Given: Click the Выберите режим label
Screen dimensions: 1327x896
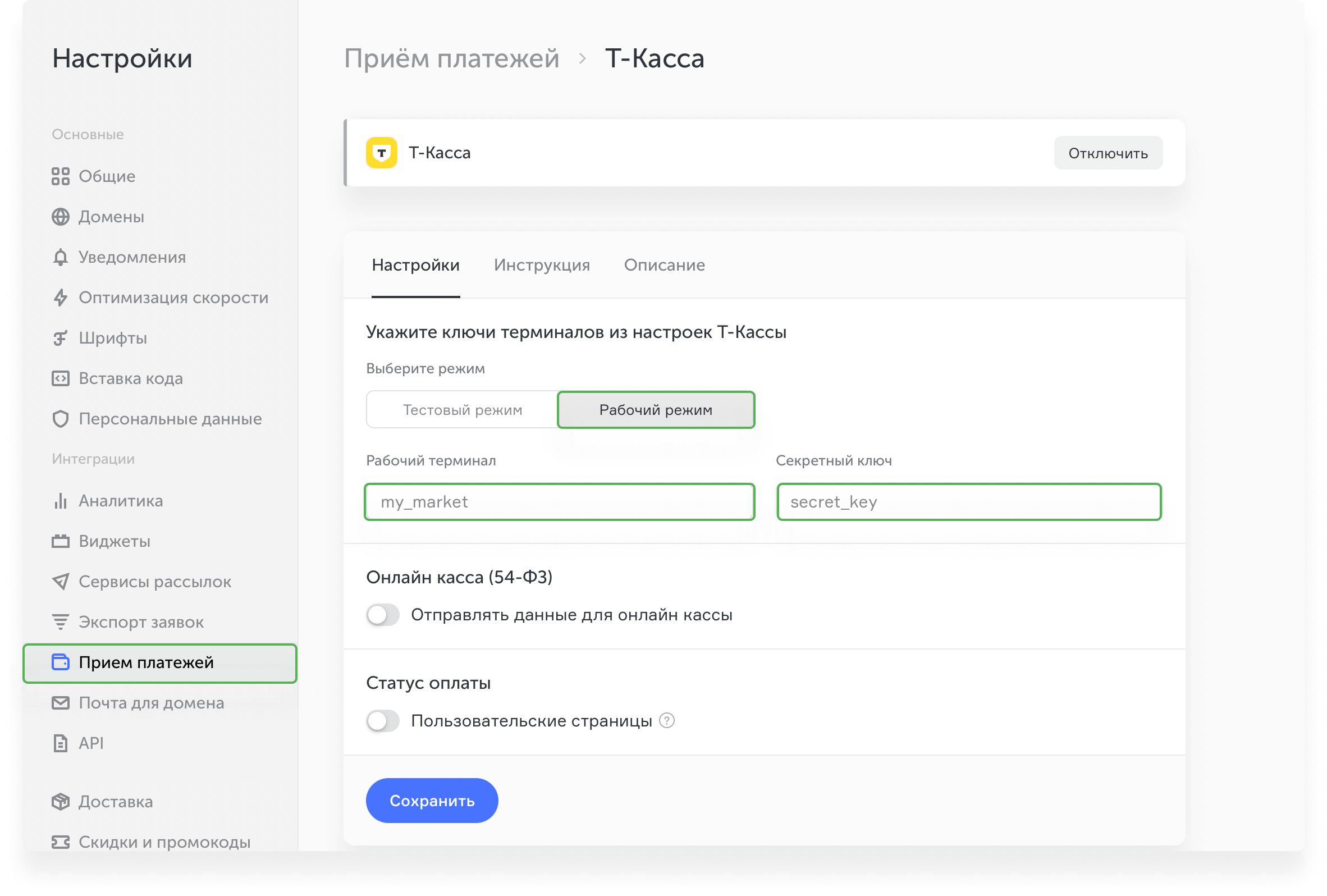Looking at the screenshot, I should coord(425,369).
